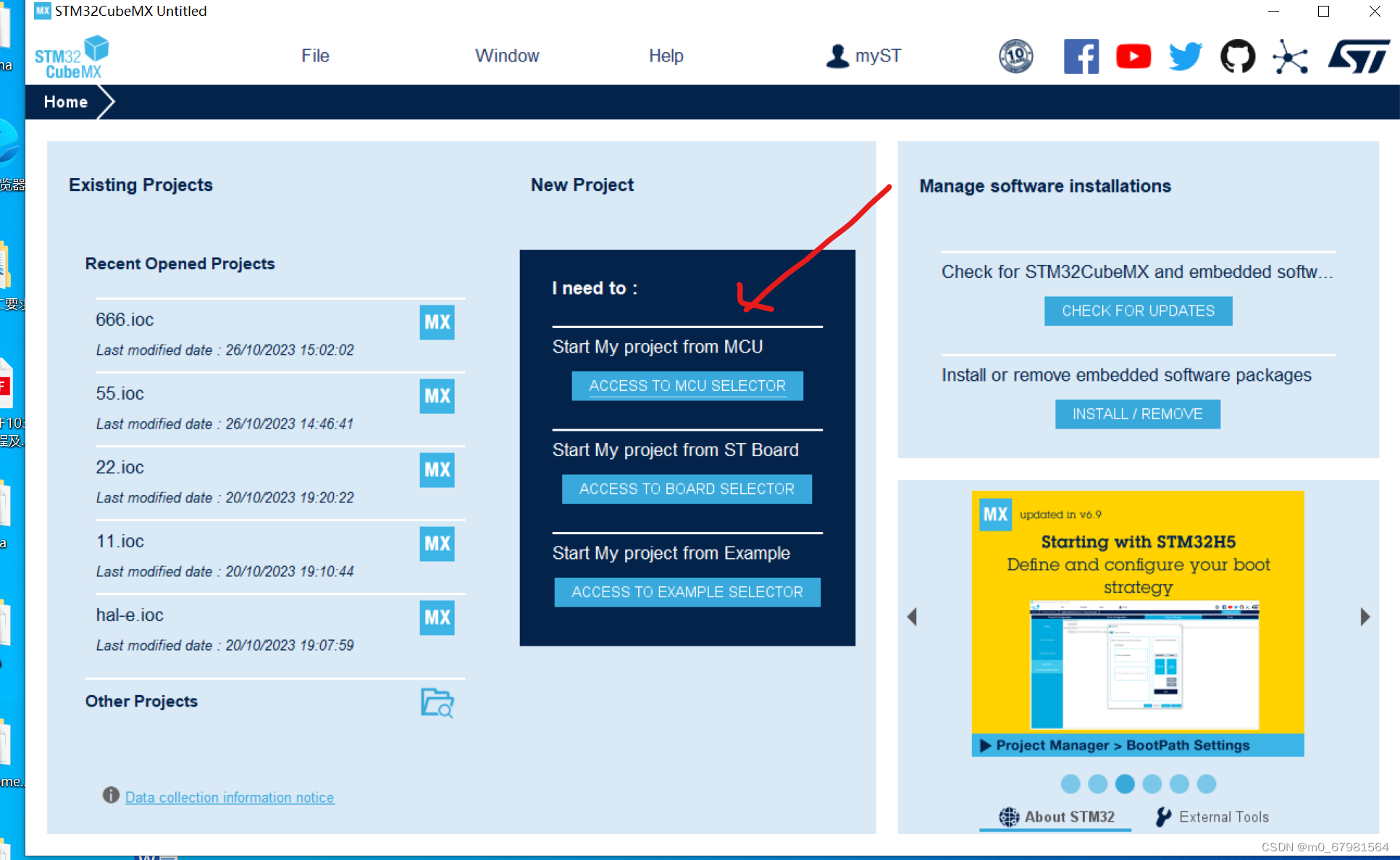Open the YouTube icon link
This screenshot has width=1400, height=860.
(1133, 56)
